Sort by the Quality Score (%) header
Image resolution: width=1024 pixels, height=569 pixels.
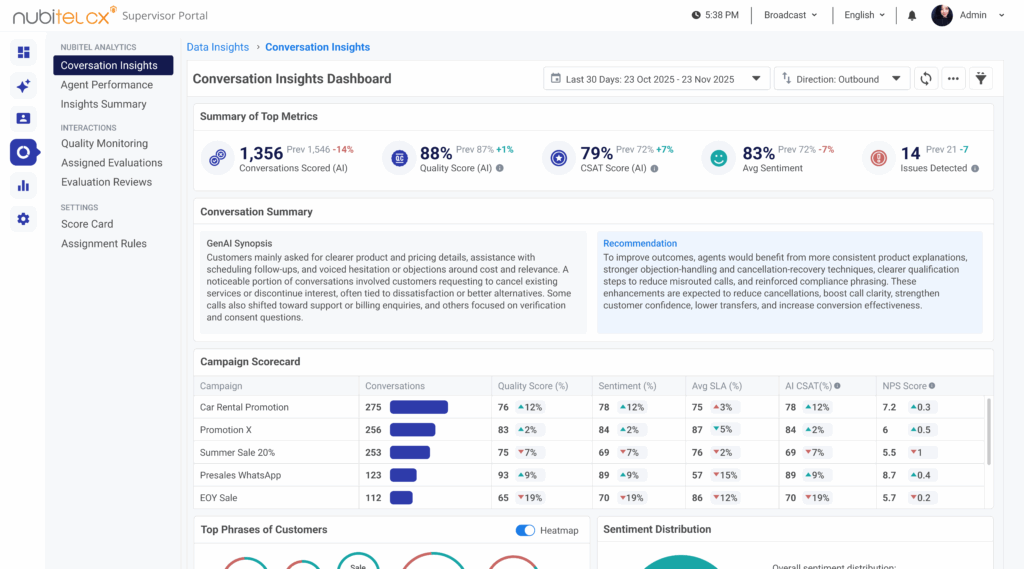533,386
